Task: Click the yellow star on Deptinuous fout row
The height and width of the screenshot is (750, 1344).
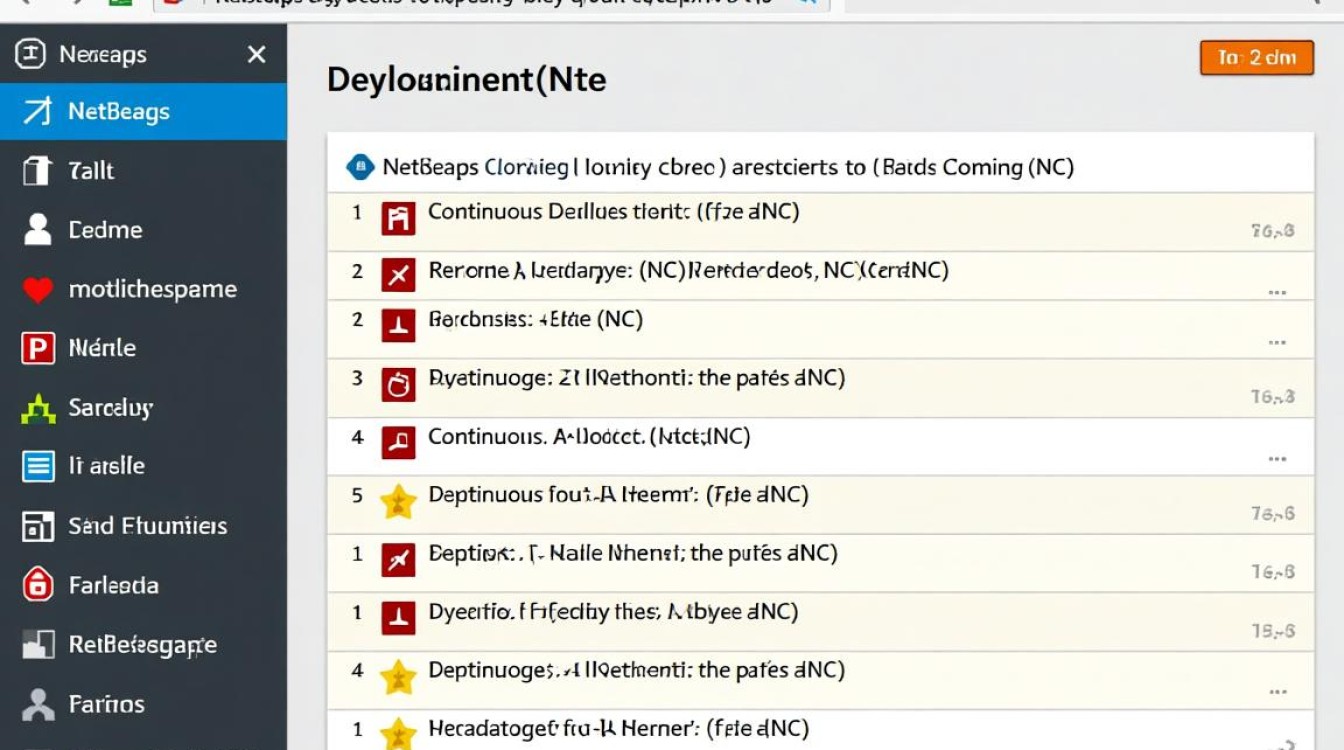Action: coord(398,502)
